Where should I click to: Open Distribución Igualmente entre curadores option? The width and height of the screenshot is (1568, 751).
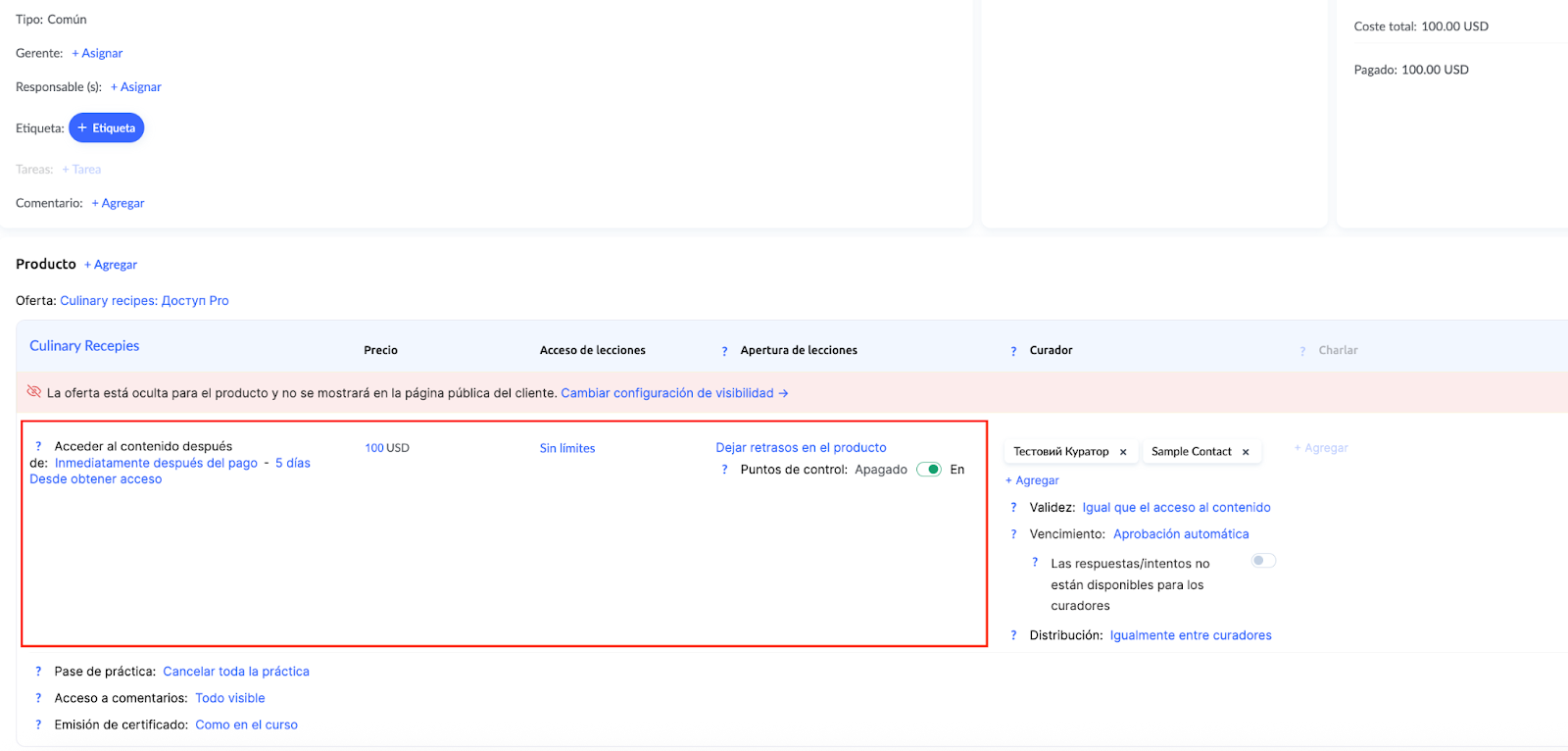coord(1190,635)
